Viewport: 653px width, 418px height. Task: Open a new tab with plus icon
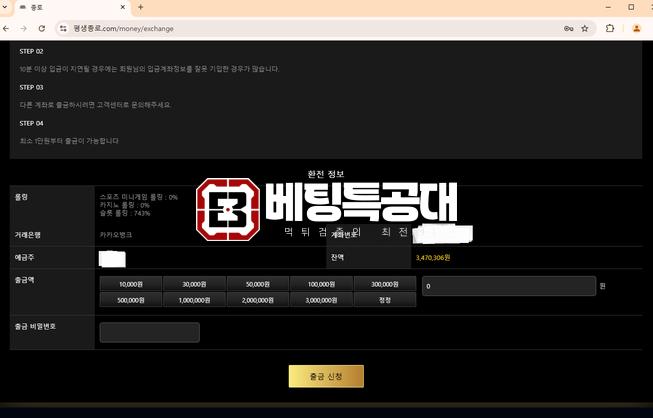click(x=140, y=7)
